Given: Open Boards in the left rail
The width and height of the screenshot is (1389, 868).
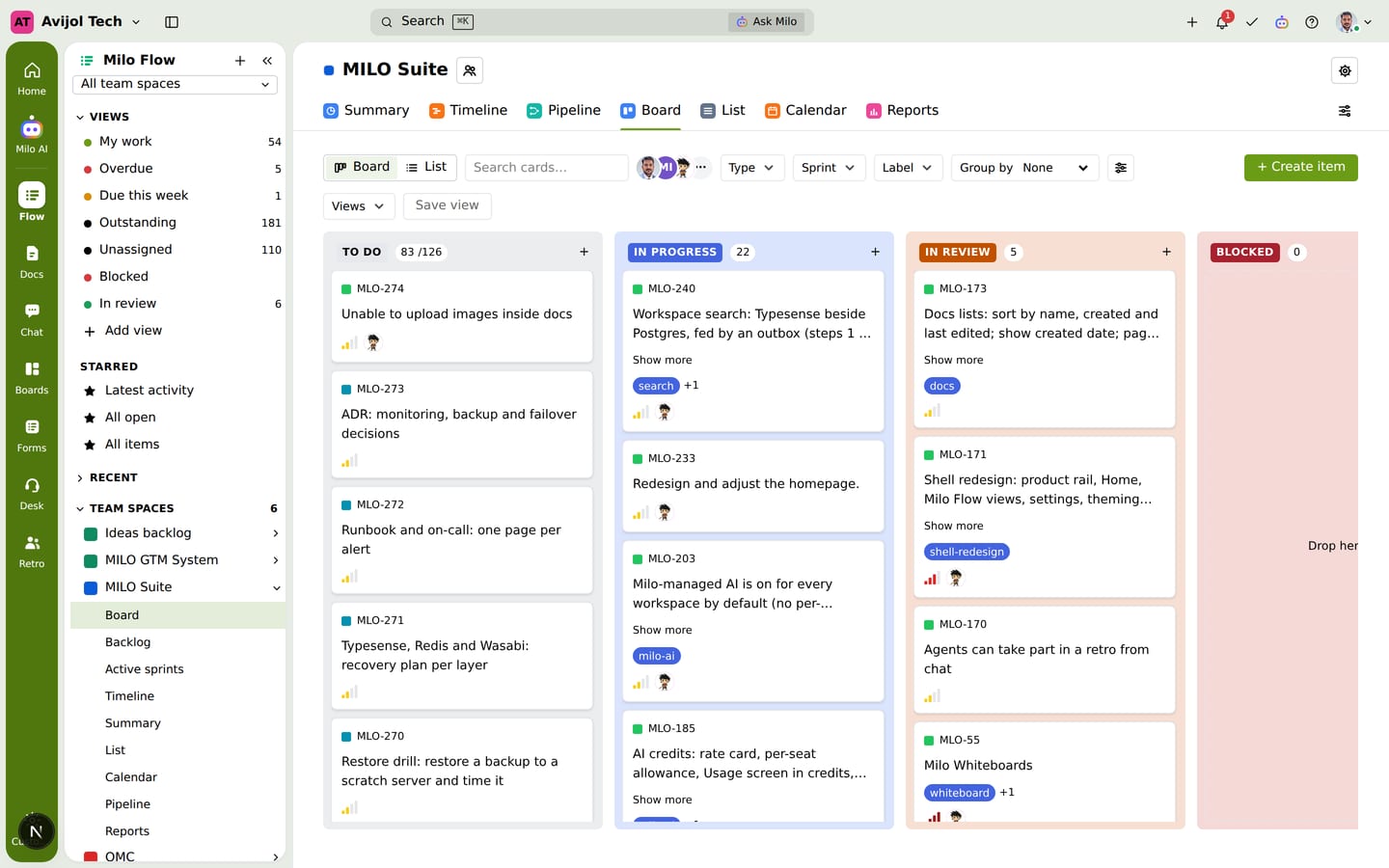Looking at the screenshot, I should coord(32,377).
